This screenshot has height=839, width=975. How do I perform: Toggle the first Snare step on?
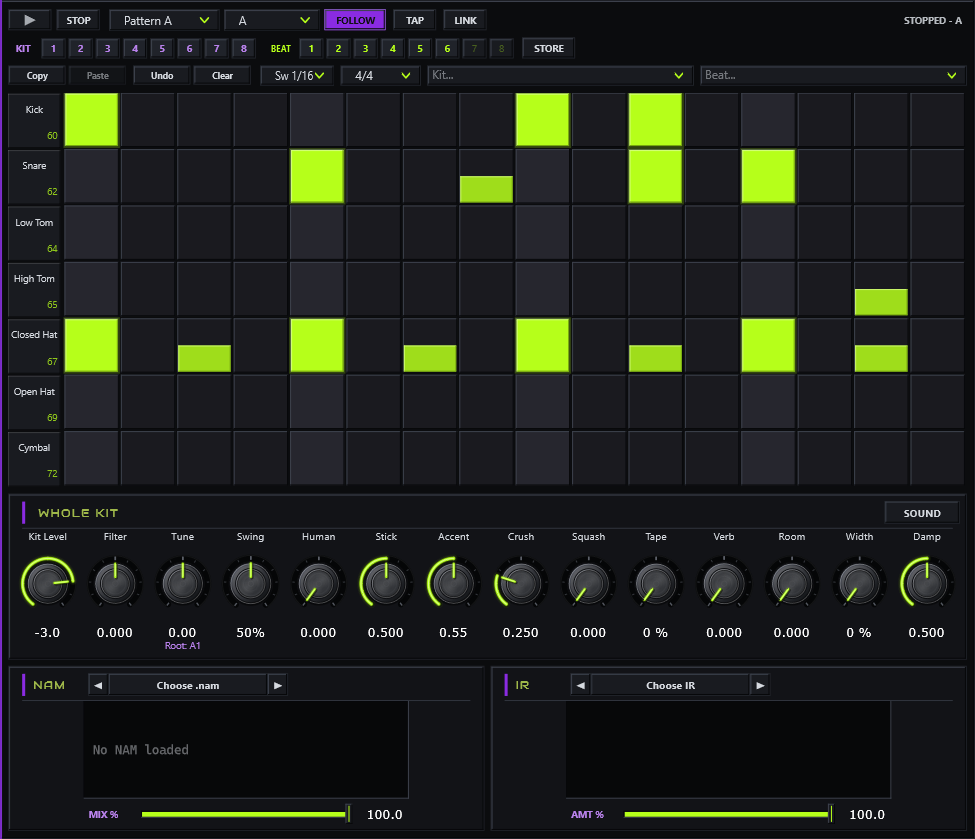click(91, 176)
